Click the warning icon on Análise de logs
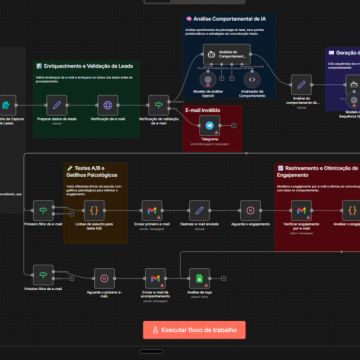Viewport: 360px width, 360px height. [206, 286]
